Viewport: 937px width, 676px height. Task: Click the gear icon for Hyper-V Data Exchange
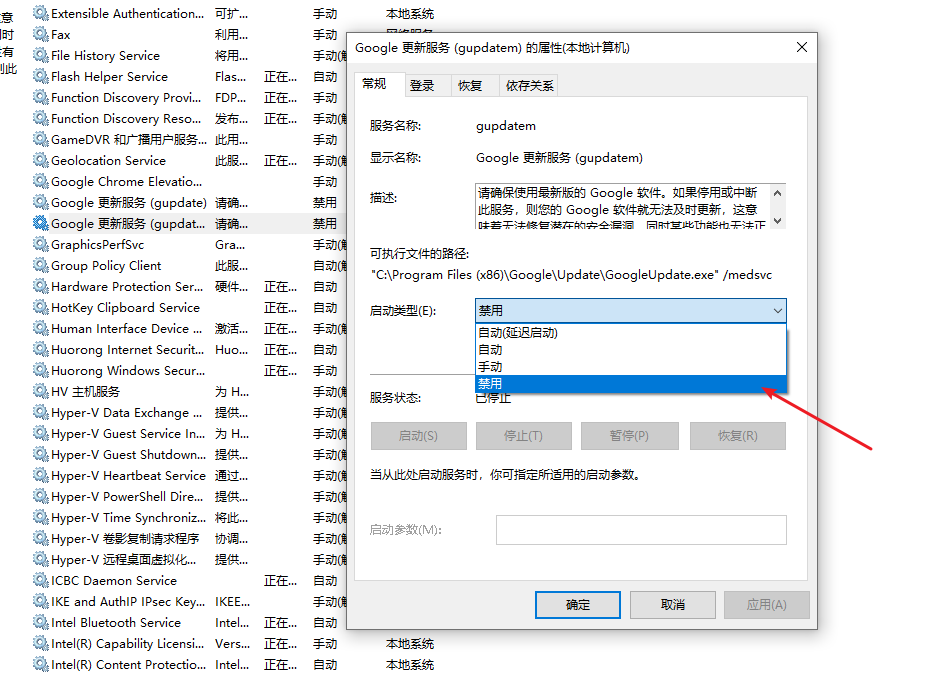41,412
